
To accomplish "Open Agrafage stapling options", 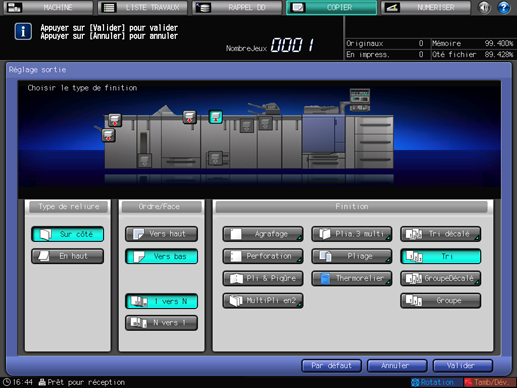I will 263,234.
